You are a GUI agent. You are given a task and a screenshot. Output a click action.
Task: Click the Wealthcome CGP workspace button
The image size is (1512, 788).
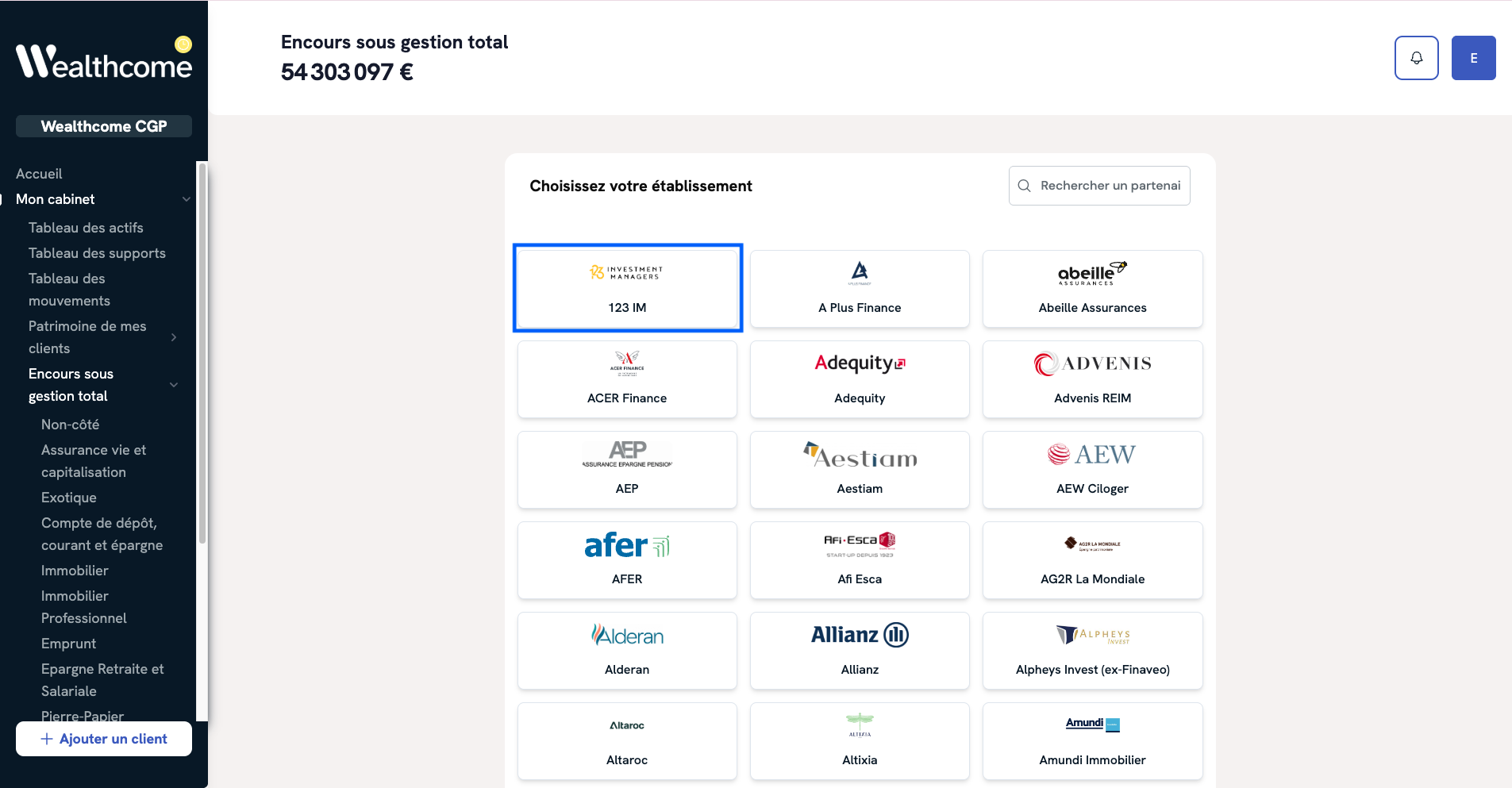pos(104,126)
